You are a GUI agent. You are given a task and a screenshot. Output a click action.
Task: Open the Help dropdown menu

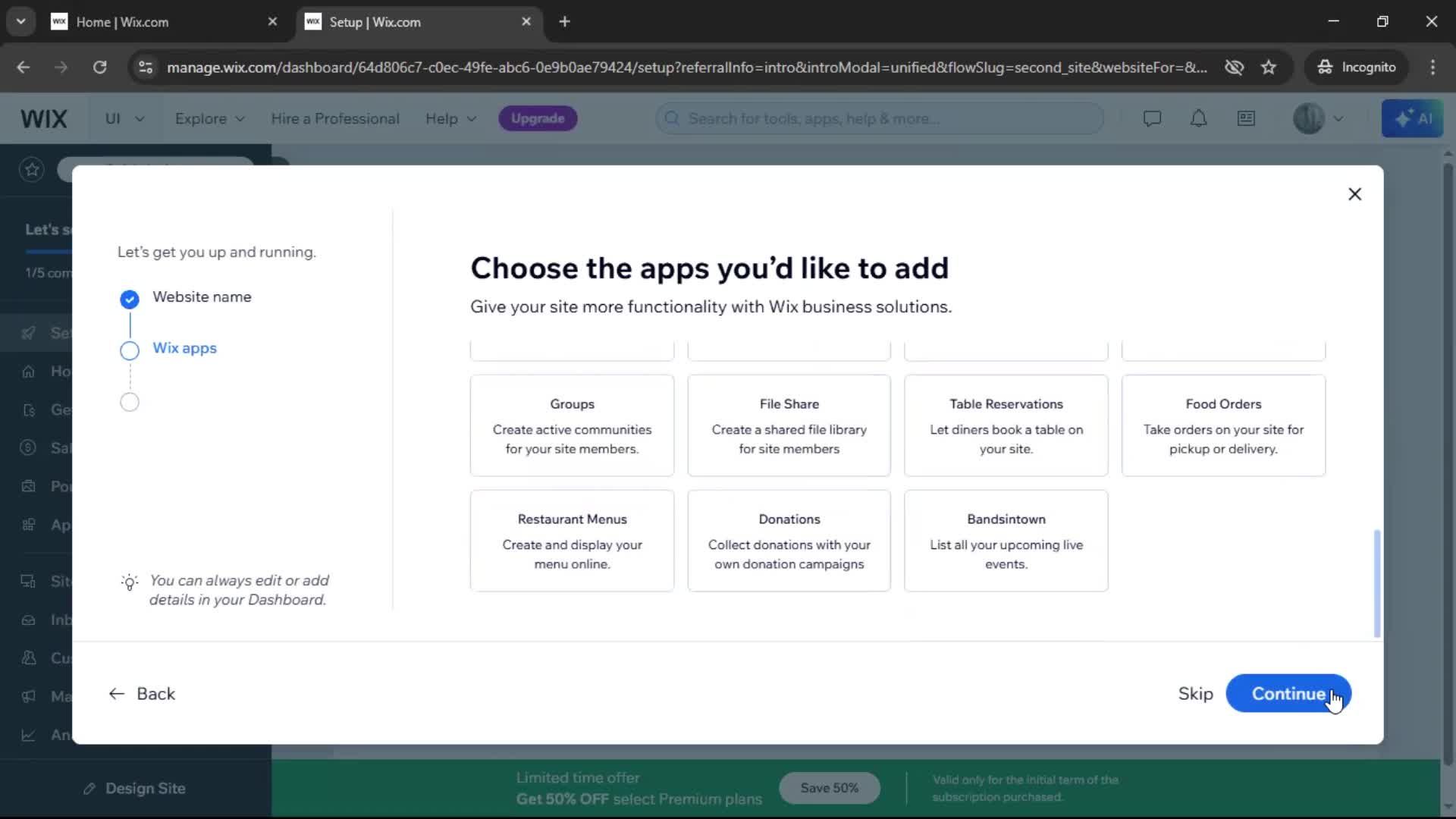450,118
